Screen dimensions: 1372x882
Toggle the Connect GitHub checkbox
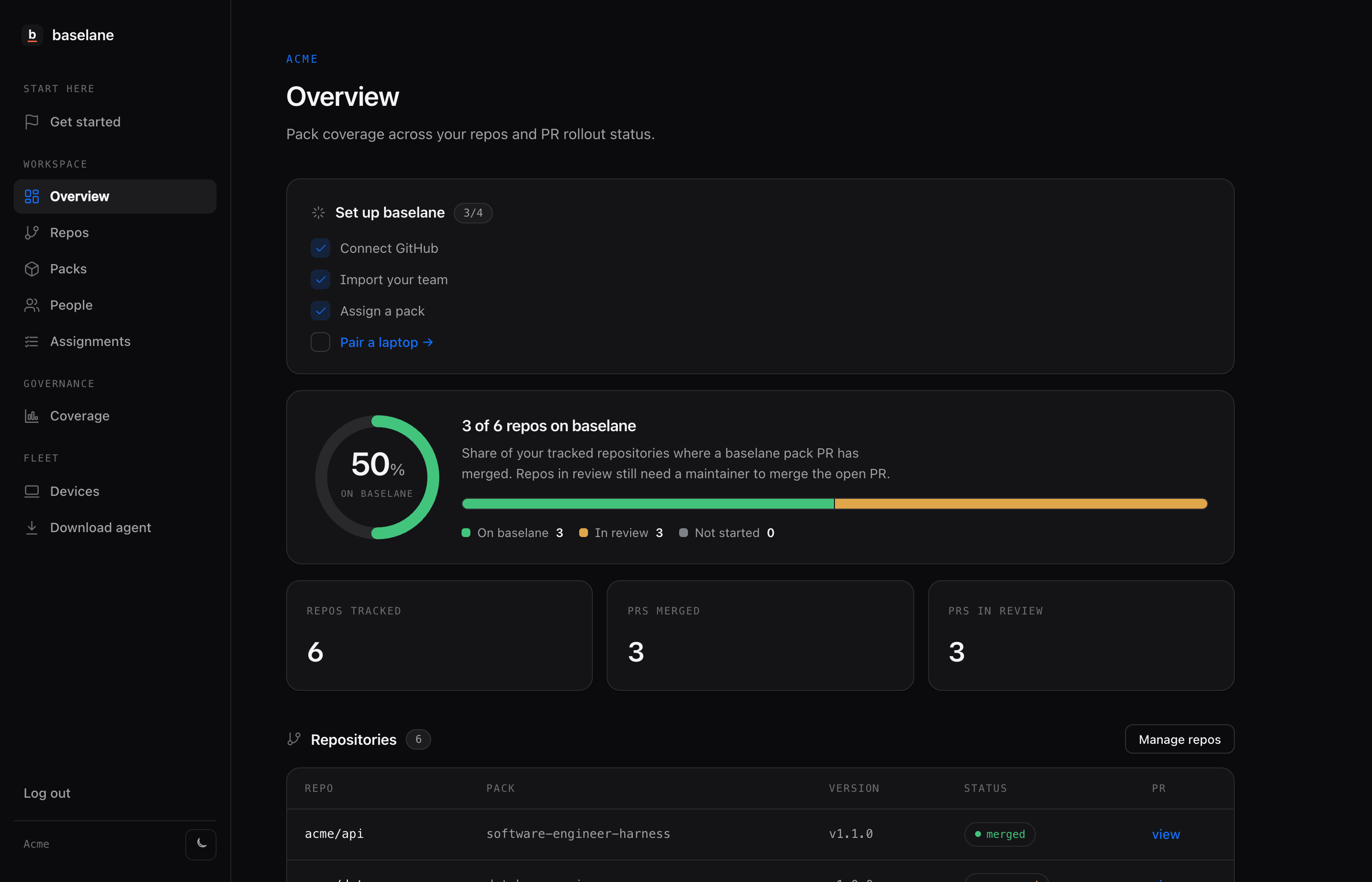point(320,248)
